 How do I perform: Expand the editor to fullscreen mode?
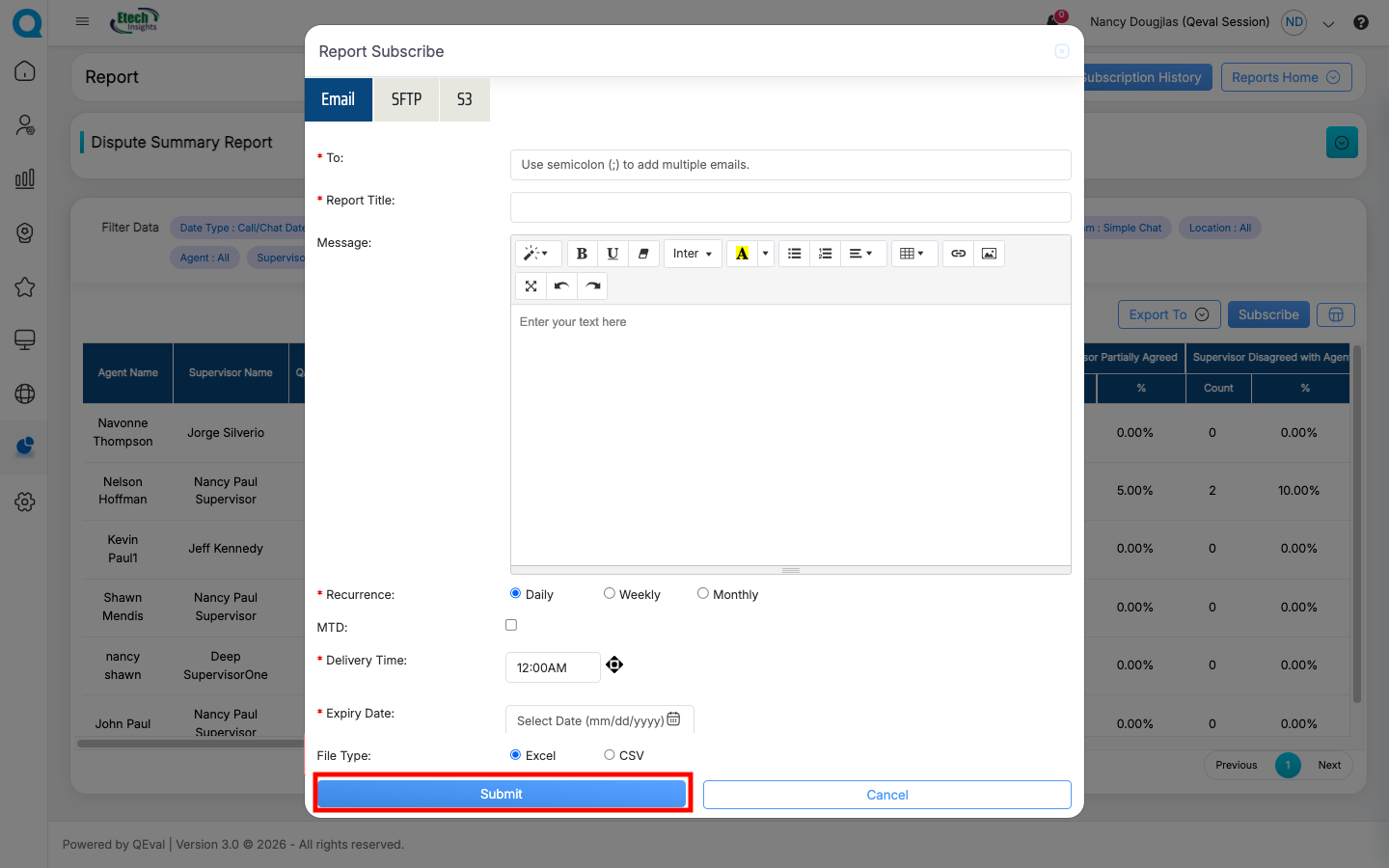pyautogui.click(x=531, y=285)
